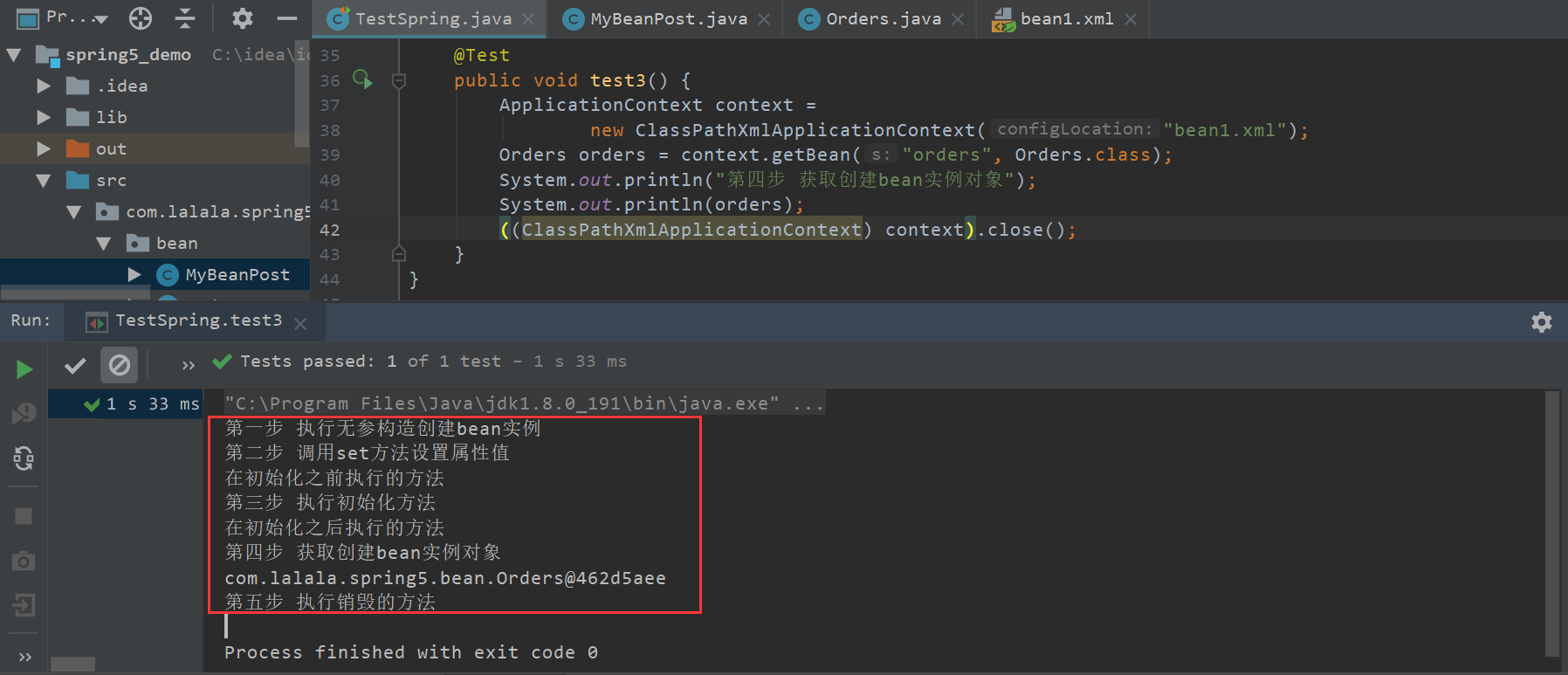Image resolution: width=1568 pixels, height=675 pixels.
Task: Click the dump threads camera icon
Action: point(24,561)
